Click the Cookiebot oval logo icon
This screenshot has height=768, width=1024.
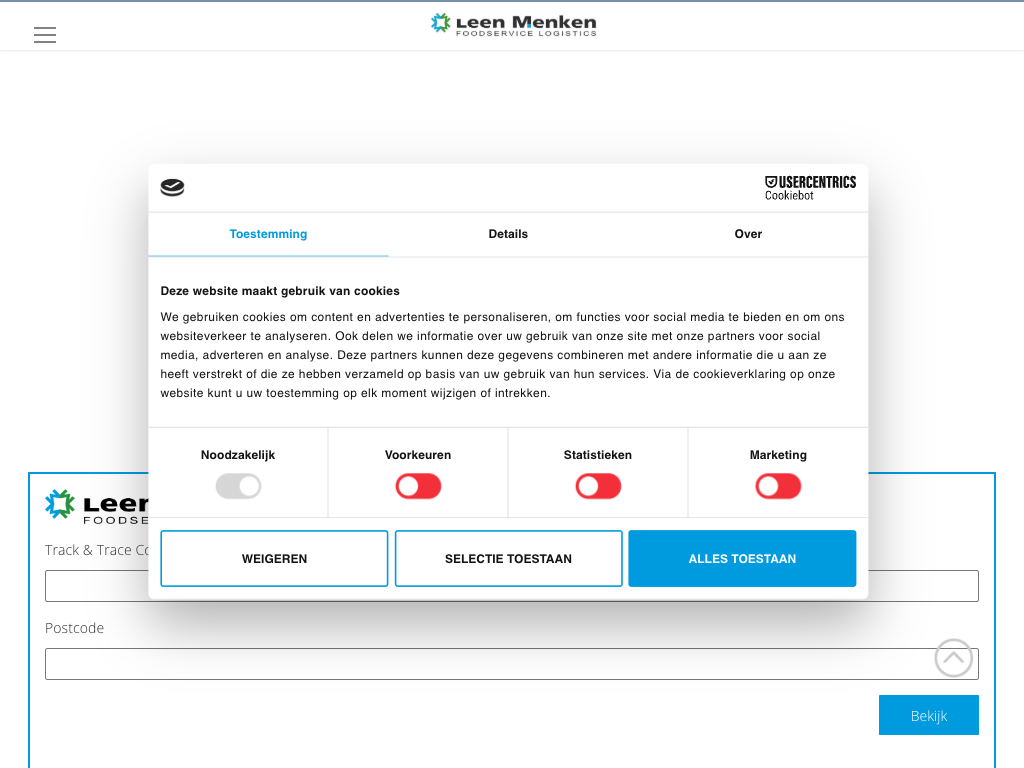coord(172,187)
